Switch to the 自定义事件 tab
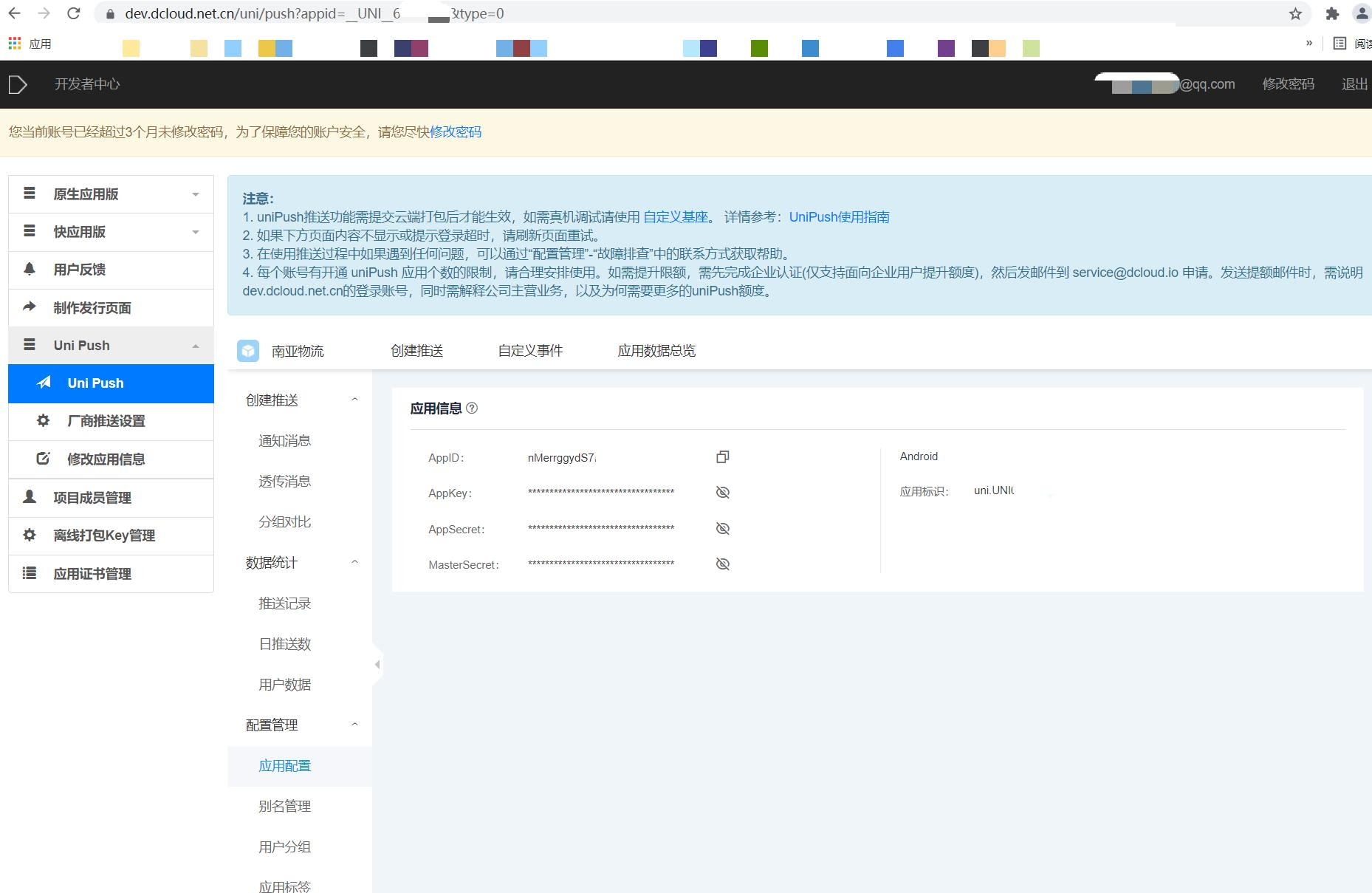Image resolution: width=1372 pixels, height=893 pixels. [530, 351]
